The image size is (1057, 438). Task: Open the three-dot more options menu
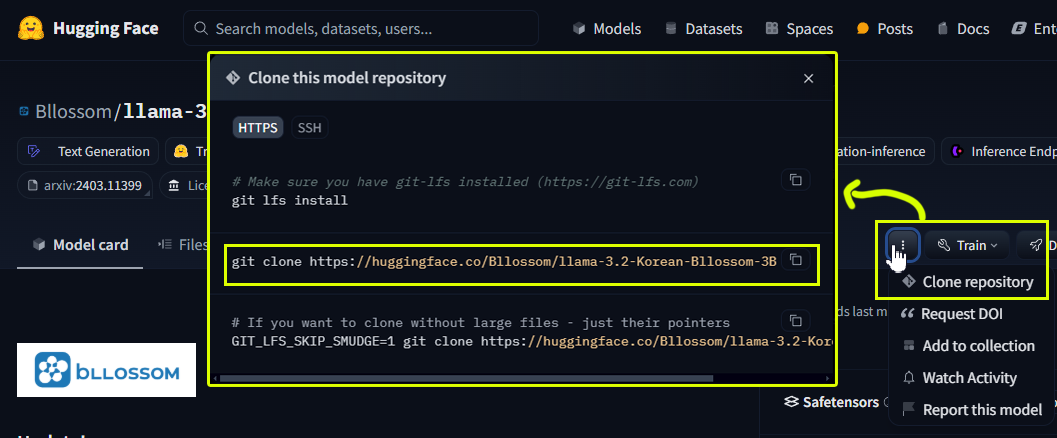point(903,245)
